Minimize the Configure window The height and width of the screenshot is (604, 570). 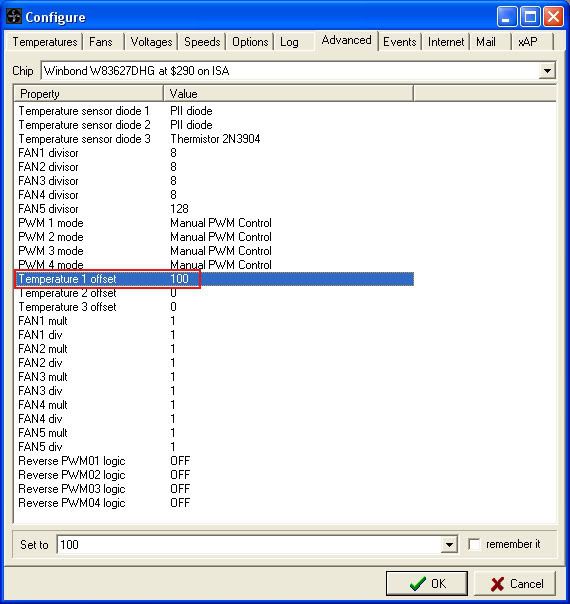click(x=507, y=17)
